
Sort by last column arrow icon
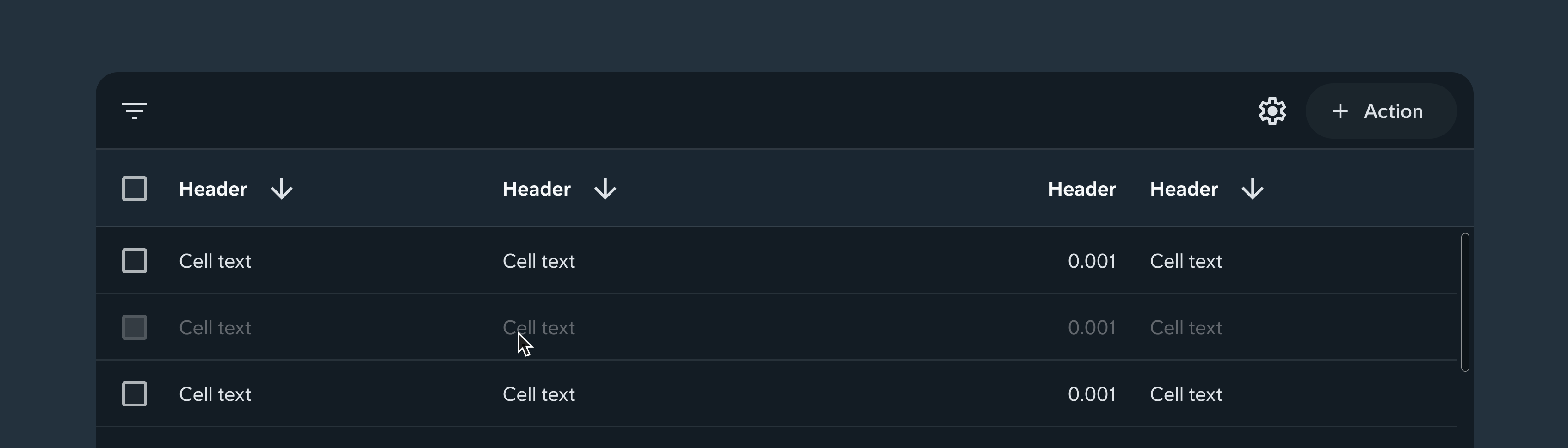pos(1252,189)
